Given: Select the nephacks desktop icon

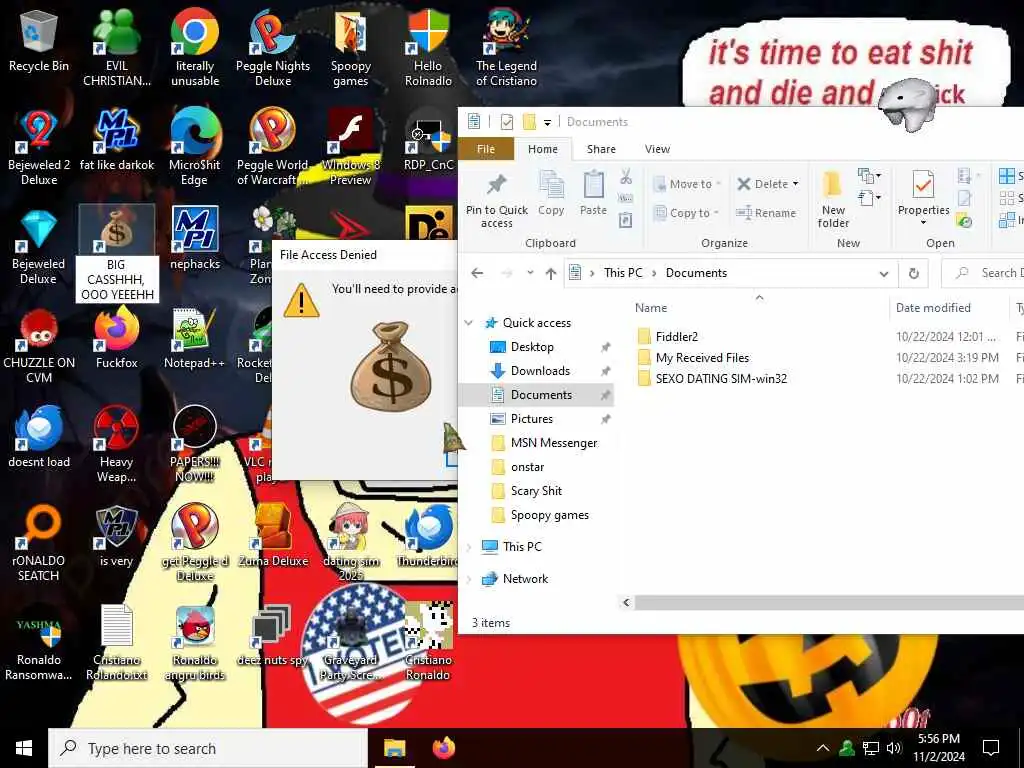Looking at the screenshot, I should [x=195, y=239].
